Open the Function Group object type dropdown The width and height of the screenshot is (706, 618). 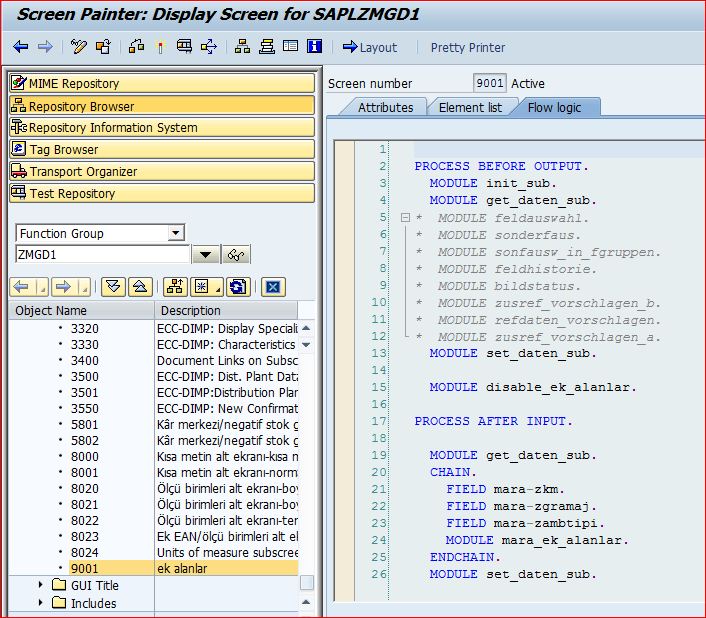pos(176,233)
